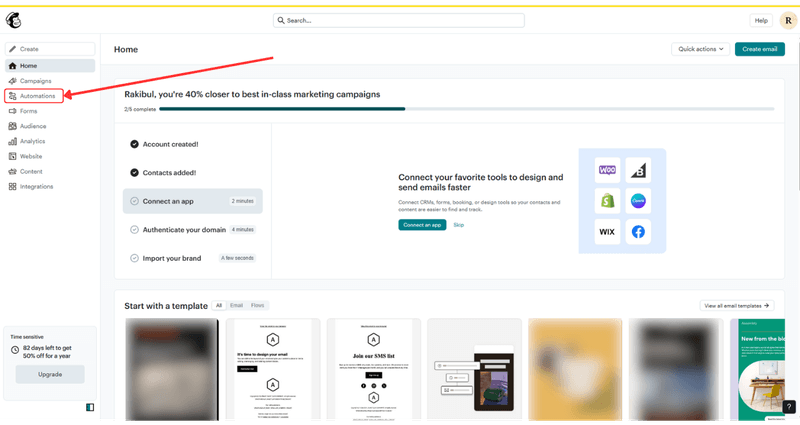Select the Authenticate your domain step circle
Viewport: 800px width, 425px height.
134,230
